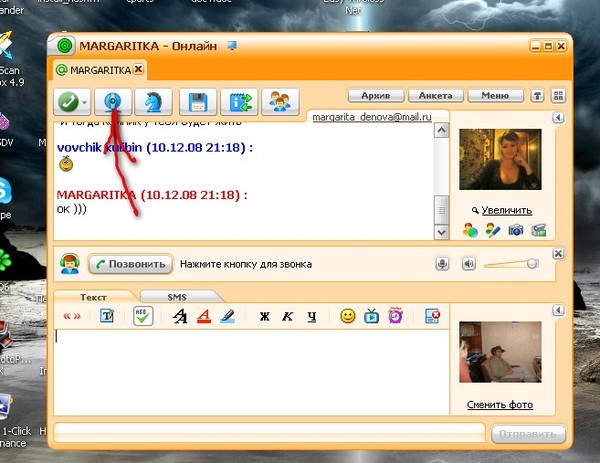This screenshot has width=600, height=463.
Task: Switch to the SMS tab
Action: point(177,297)
